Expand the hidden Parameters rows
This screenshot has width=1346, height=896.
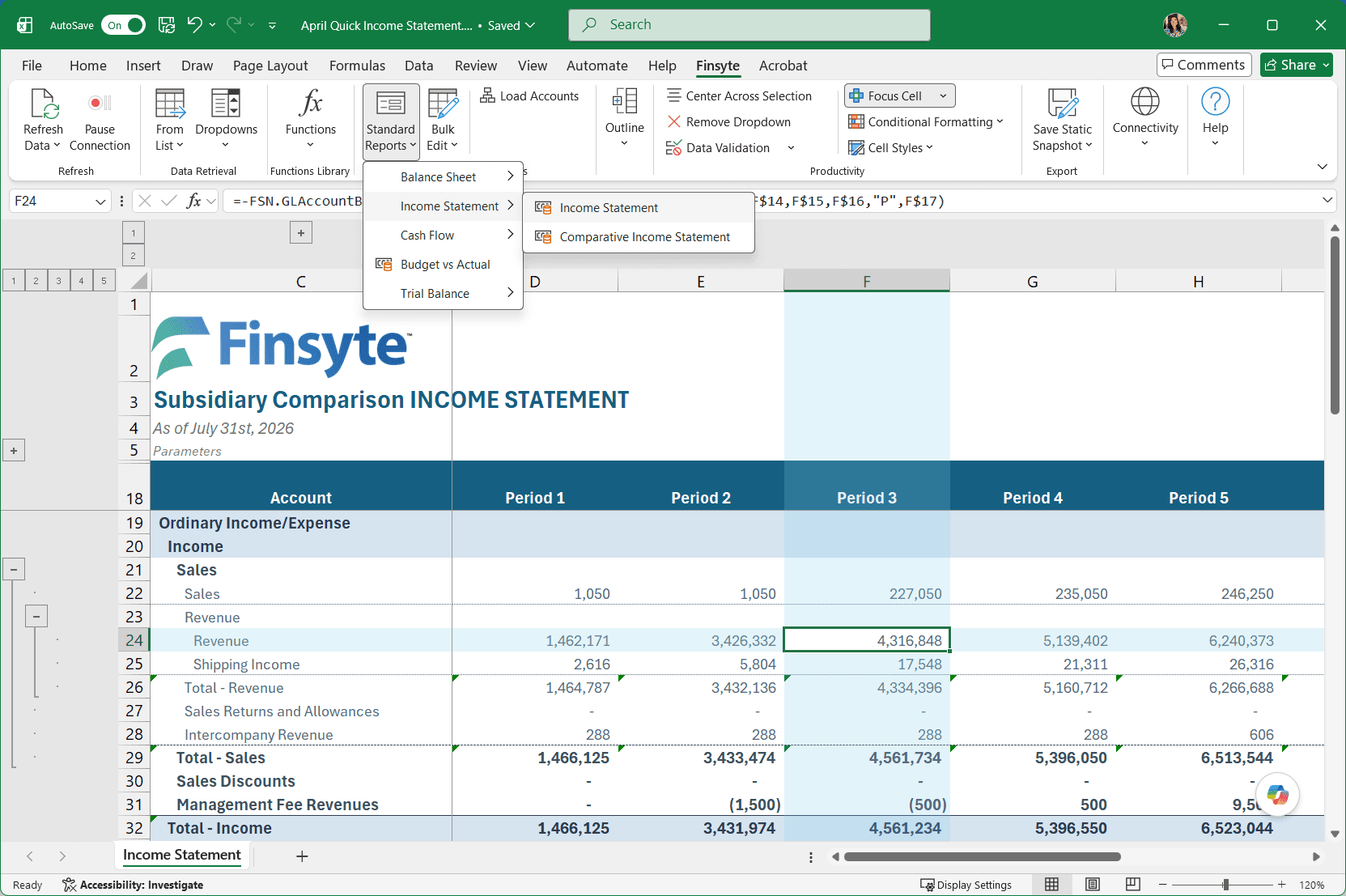click(14, 450)
